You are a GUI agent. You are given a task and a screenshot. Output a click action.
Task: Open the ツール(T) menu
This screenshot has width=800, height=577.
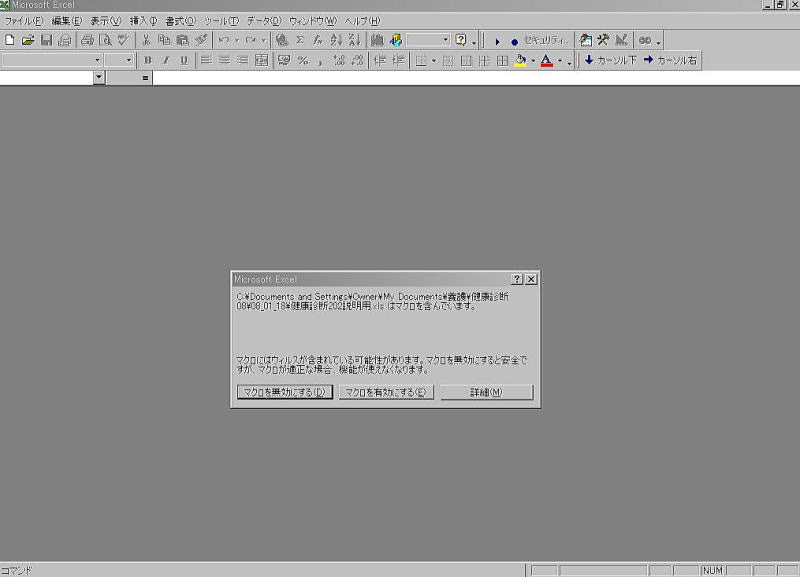tap(221, 21)
